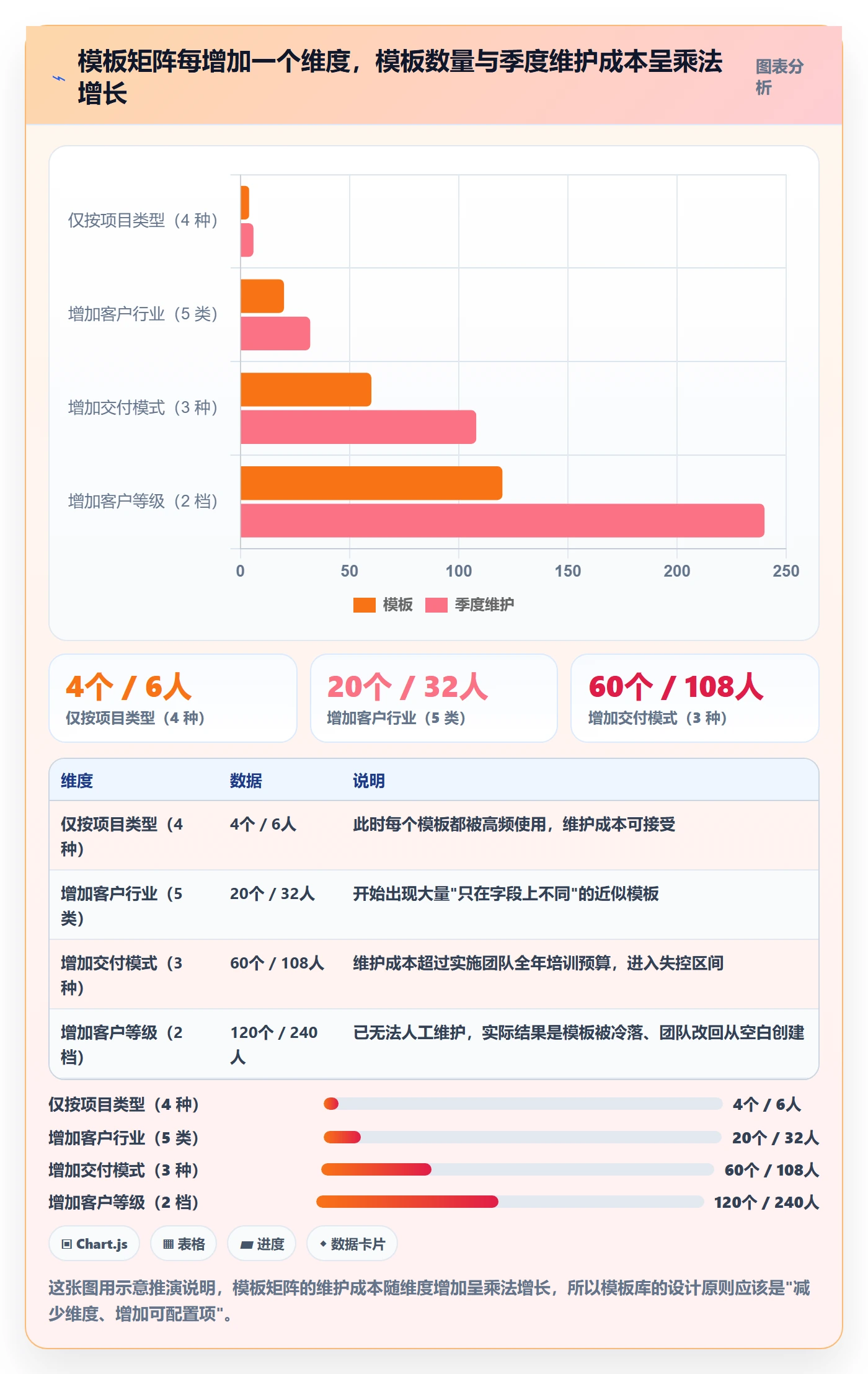The image size is (868, 1374).
Task: Click the pink 季度维护 bar for 仅按项目类型
Action: (247, 240)
